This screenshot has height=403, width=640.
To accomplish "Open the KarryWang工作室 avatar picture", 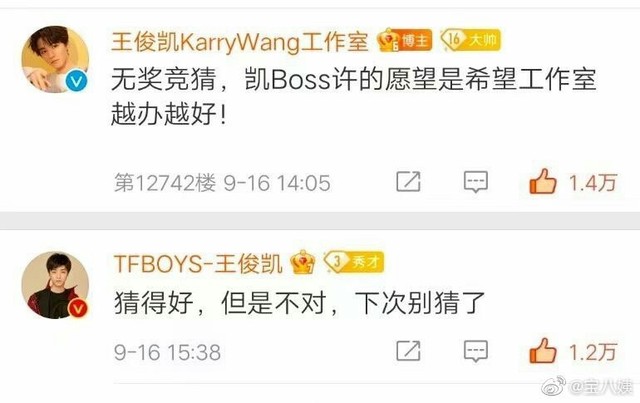I will 55,60.
